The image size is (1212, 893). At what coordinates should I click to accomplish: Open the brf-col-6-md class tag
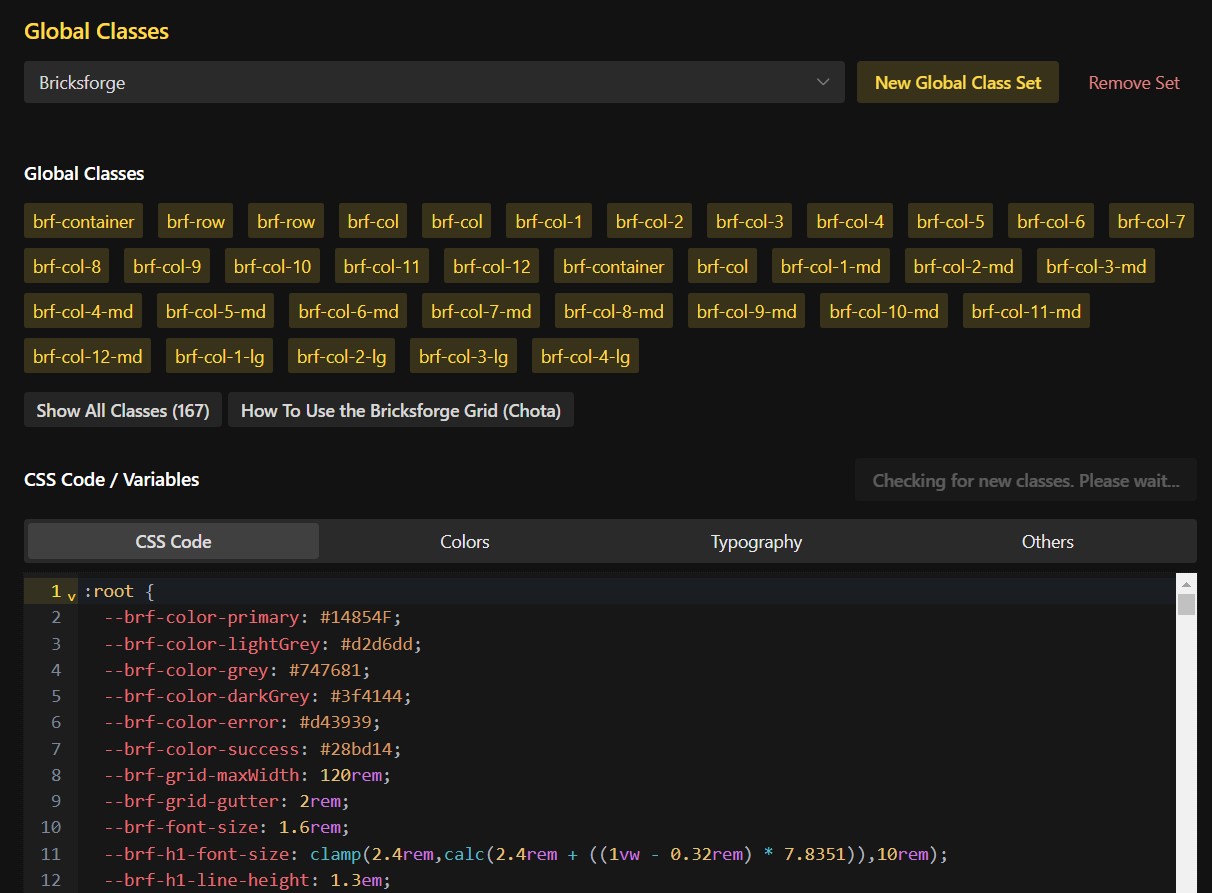click(x=348, y=311)
